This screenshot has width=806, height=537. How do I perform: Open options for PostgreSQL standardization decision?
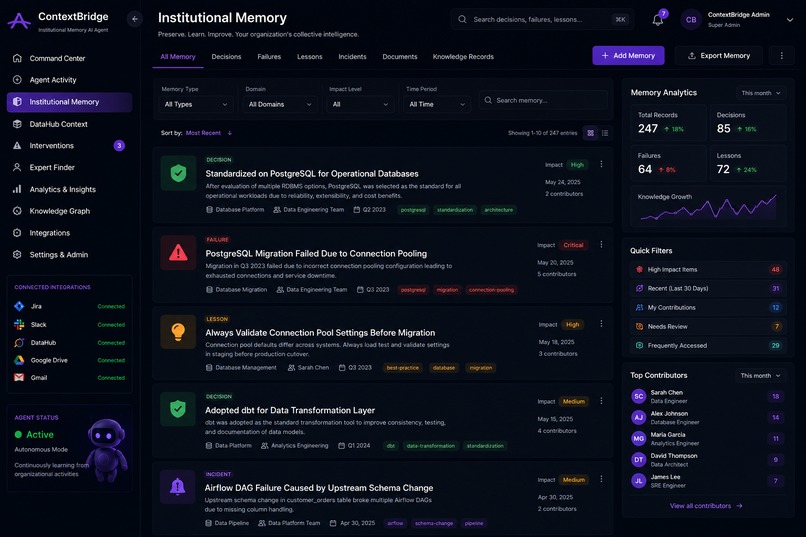coord(601,164)
